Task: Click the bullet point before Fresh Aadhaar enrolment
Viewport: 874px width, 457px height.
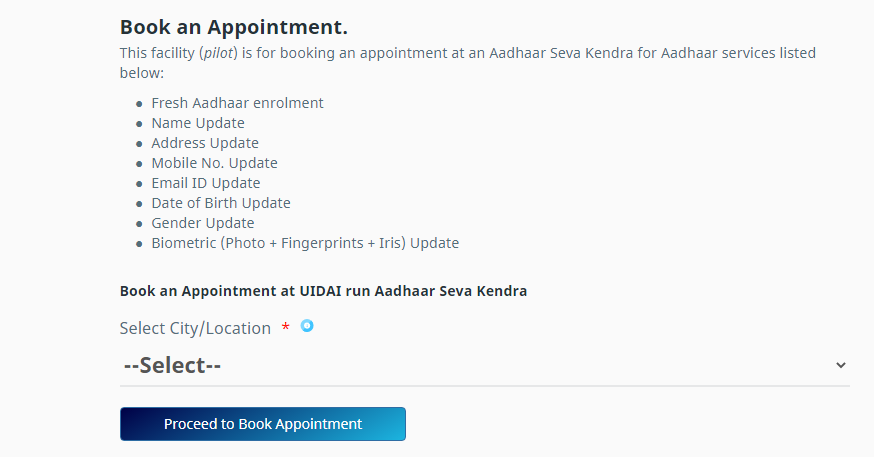Action: tap(139, 104)
